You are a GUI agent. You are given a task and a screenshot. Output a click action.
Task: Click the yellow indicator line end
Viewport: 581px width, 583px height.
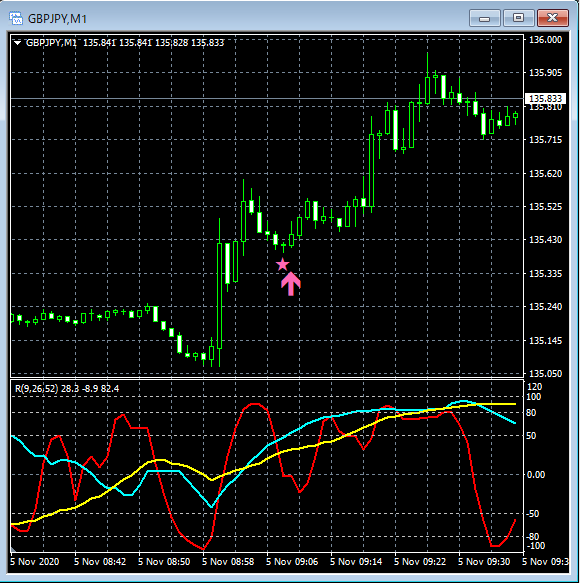tap(514, 404)
